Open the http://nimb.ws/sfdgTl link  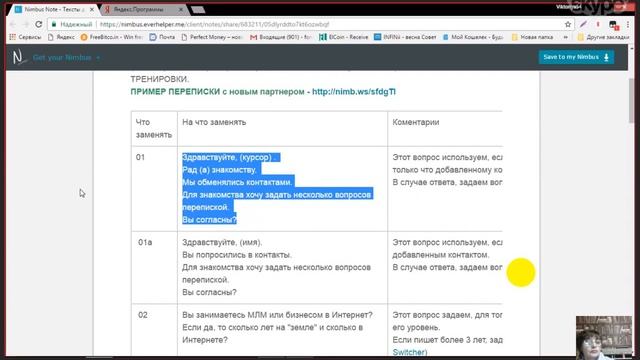[353, 92]
